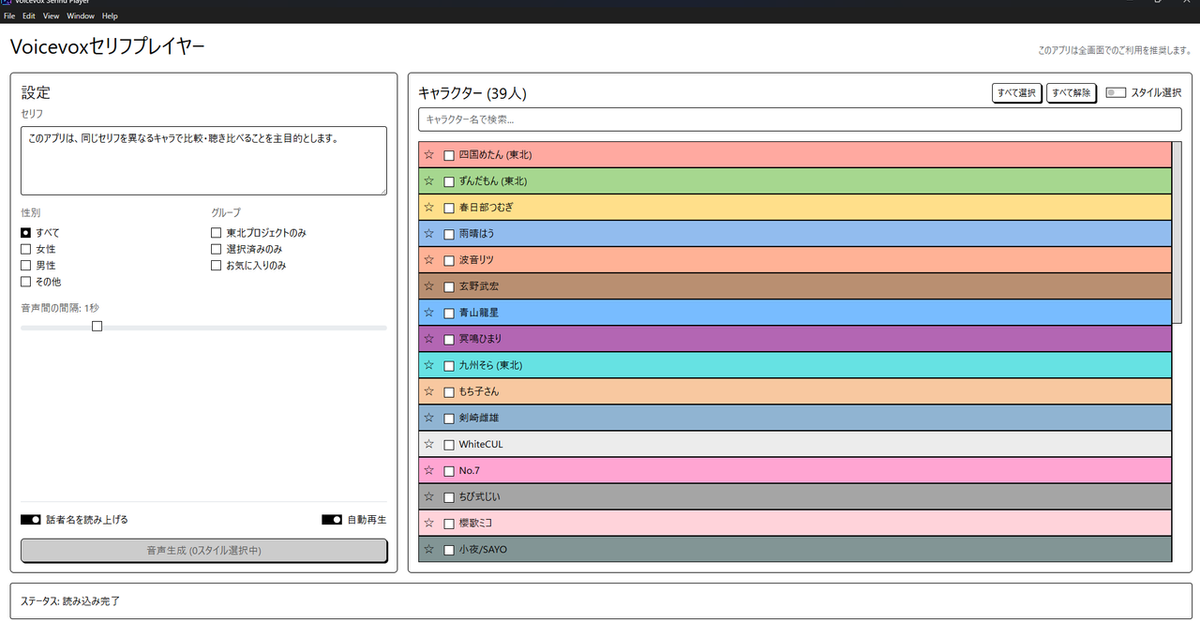
Task: Check the 四国めたん (東北) checkbox
Action: point(449,155)
